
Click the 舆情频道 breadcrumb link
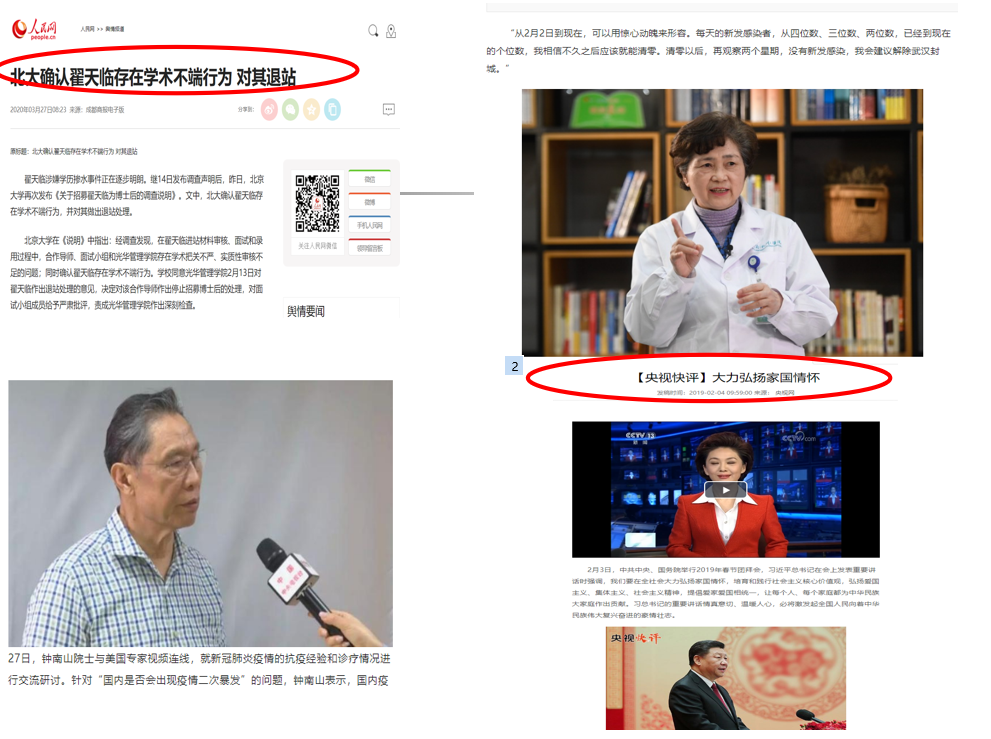click(114, 31)
